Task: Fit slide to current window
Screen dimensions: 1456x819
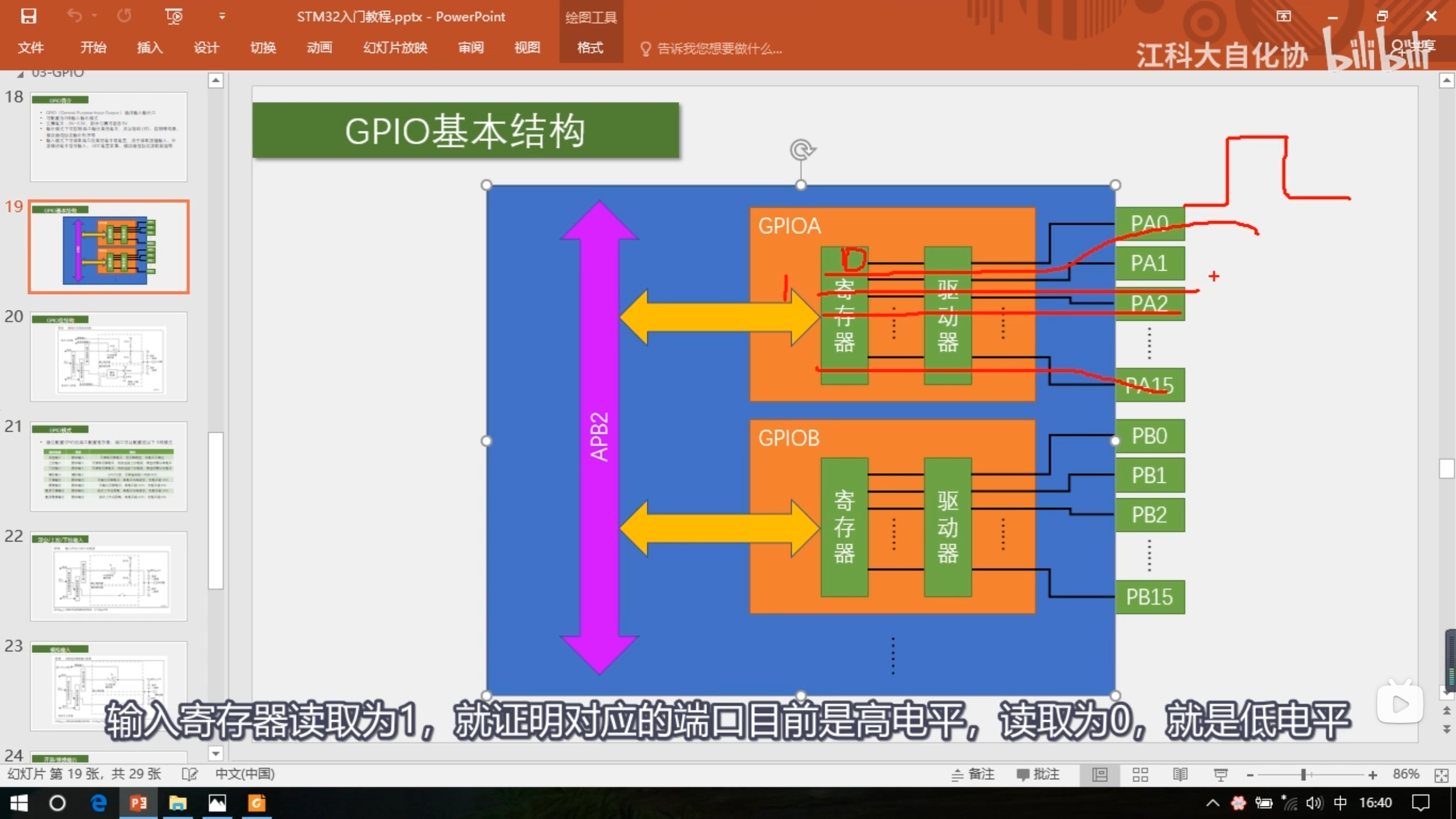Action: tap(1441, 775)
